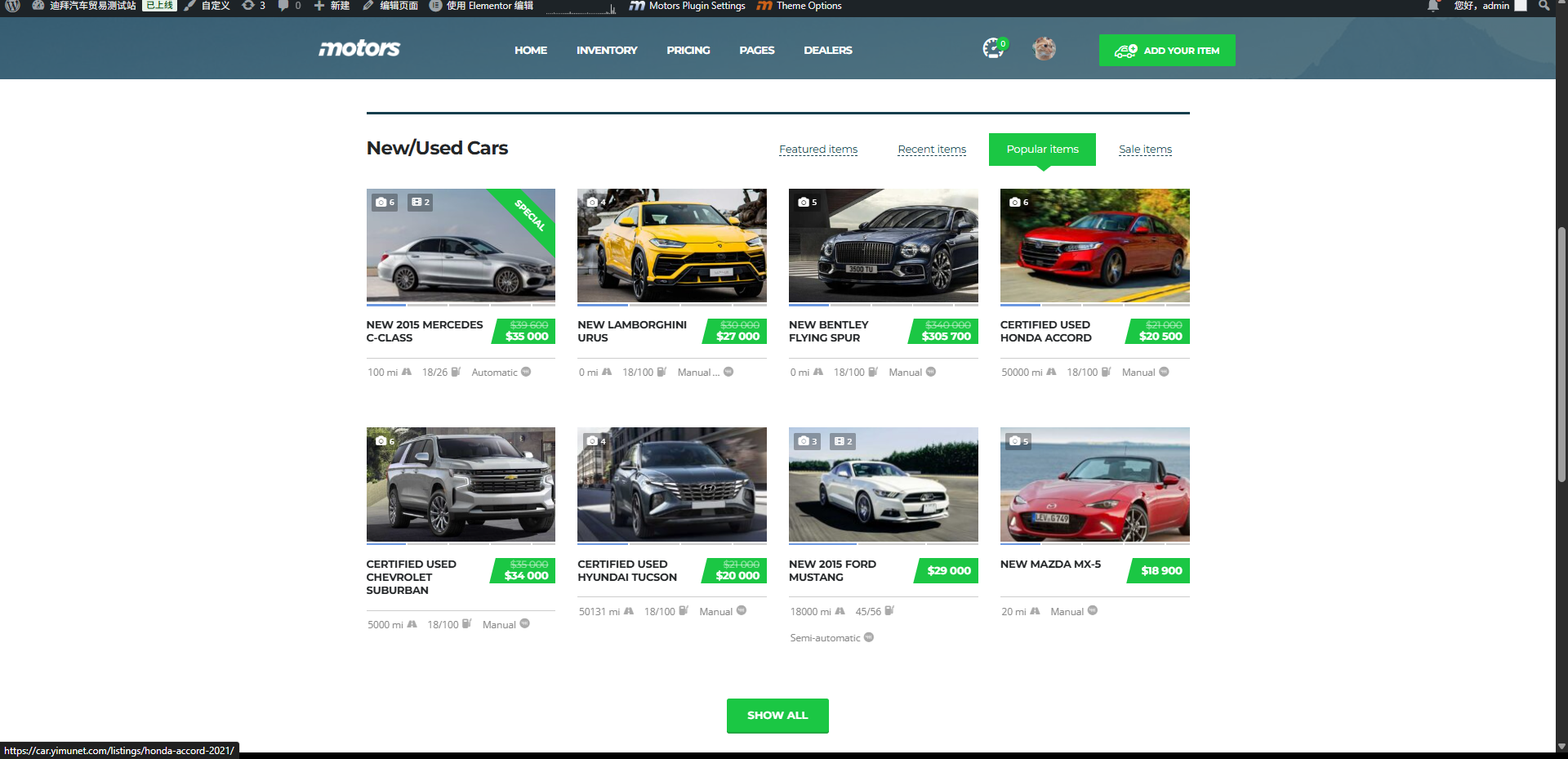The width and height of the screenshot is (1568, 759).
Task: Open the silver Mercedes C-Class photo
Action: [461, 246]
